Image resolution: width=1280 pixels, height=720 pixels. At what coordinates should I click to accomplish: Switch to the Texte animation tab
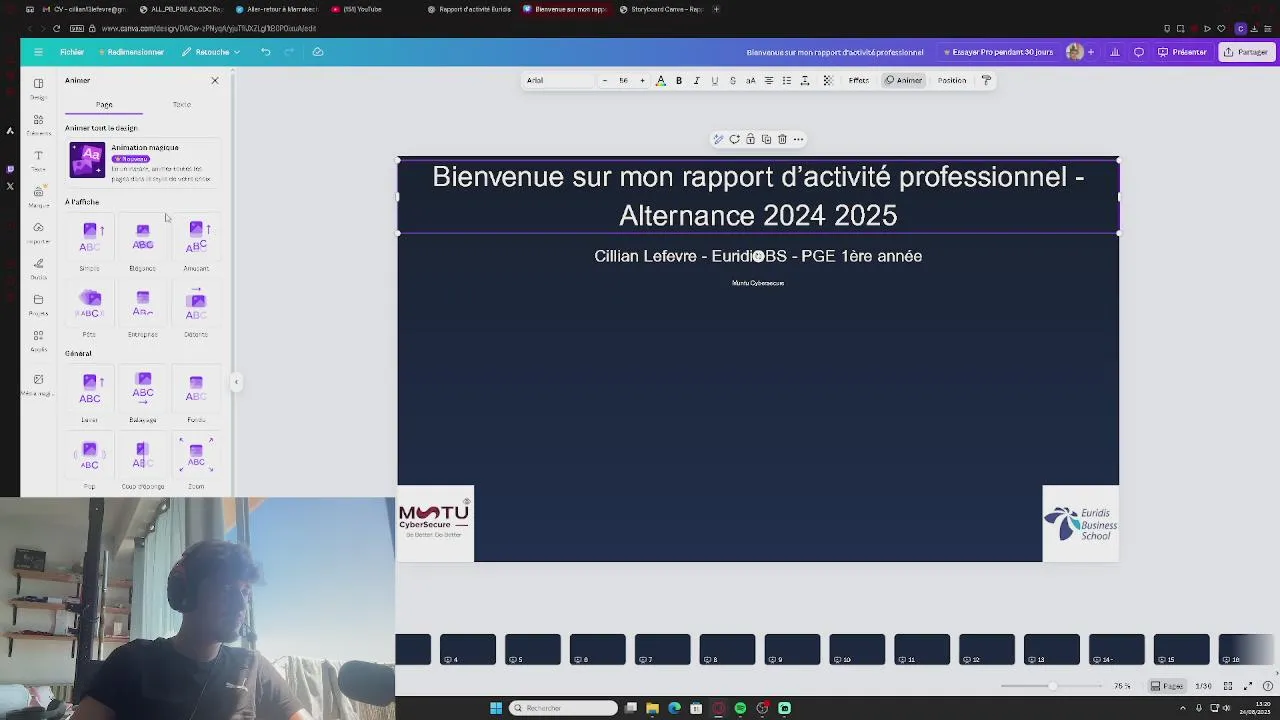181,104
